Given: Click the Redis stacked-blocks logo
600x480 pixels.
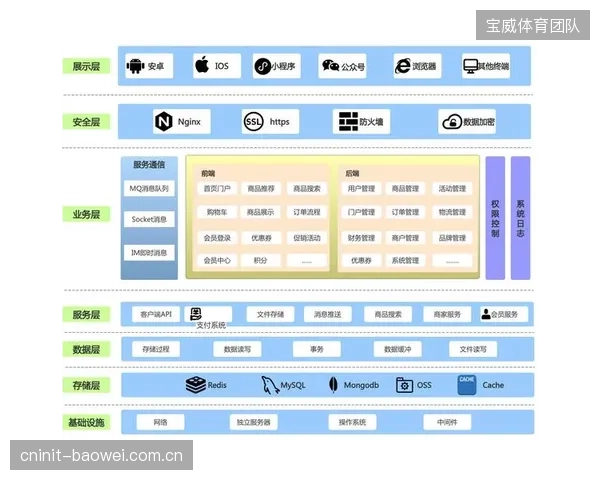Looking at the screenshot, I should 196,385.
